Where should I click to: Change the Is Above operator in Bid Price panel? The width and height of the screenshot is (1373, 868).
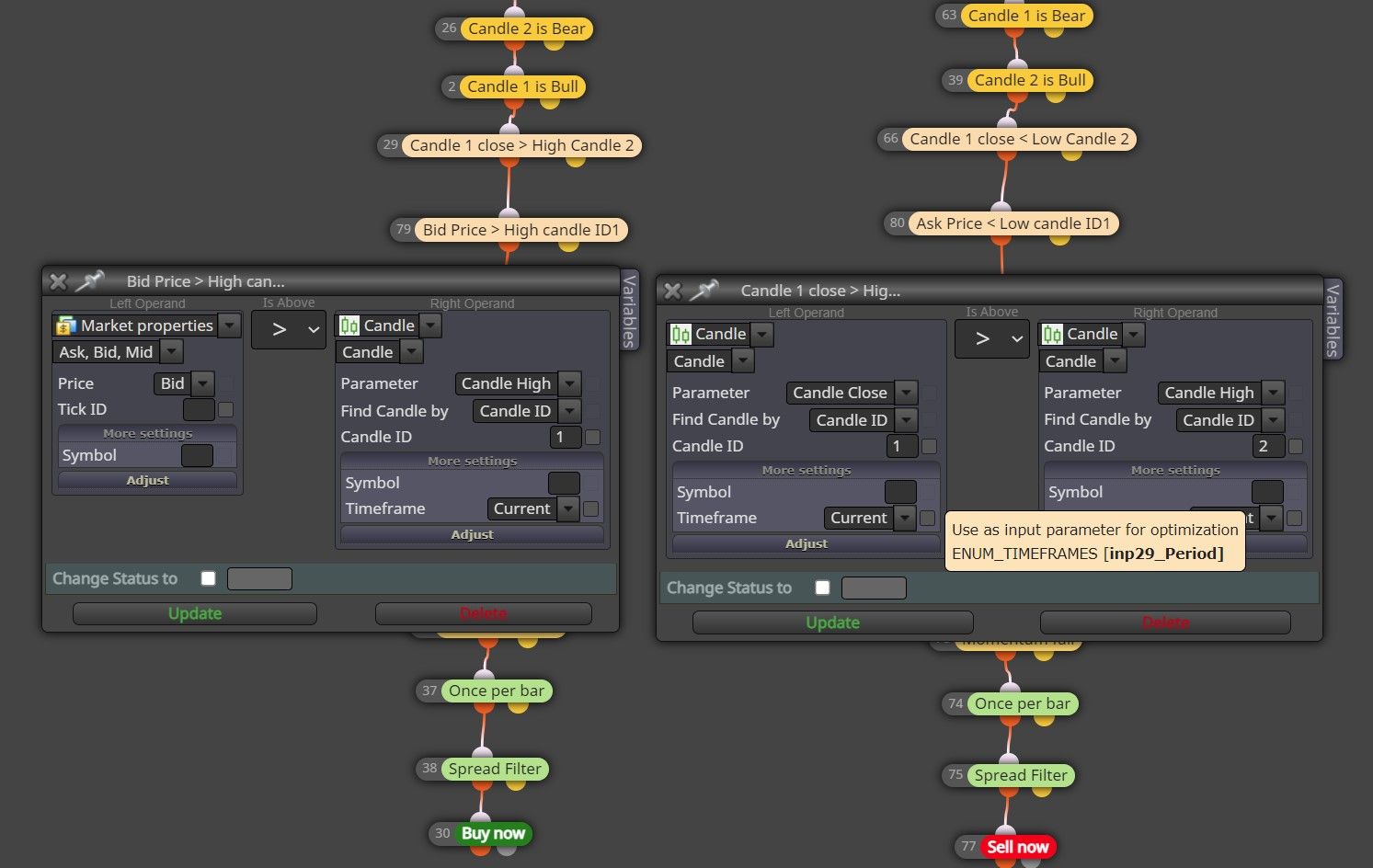pyautogui.click(x=288, y=330)
